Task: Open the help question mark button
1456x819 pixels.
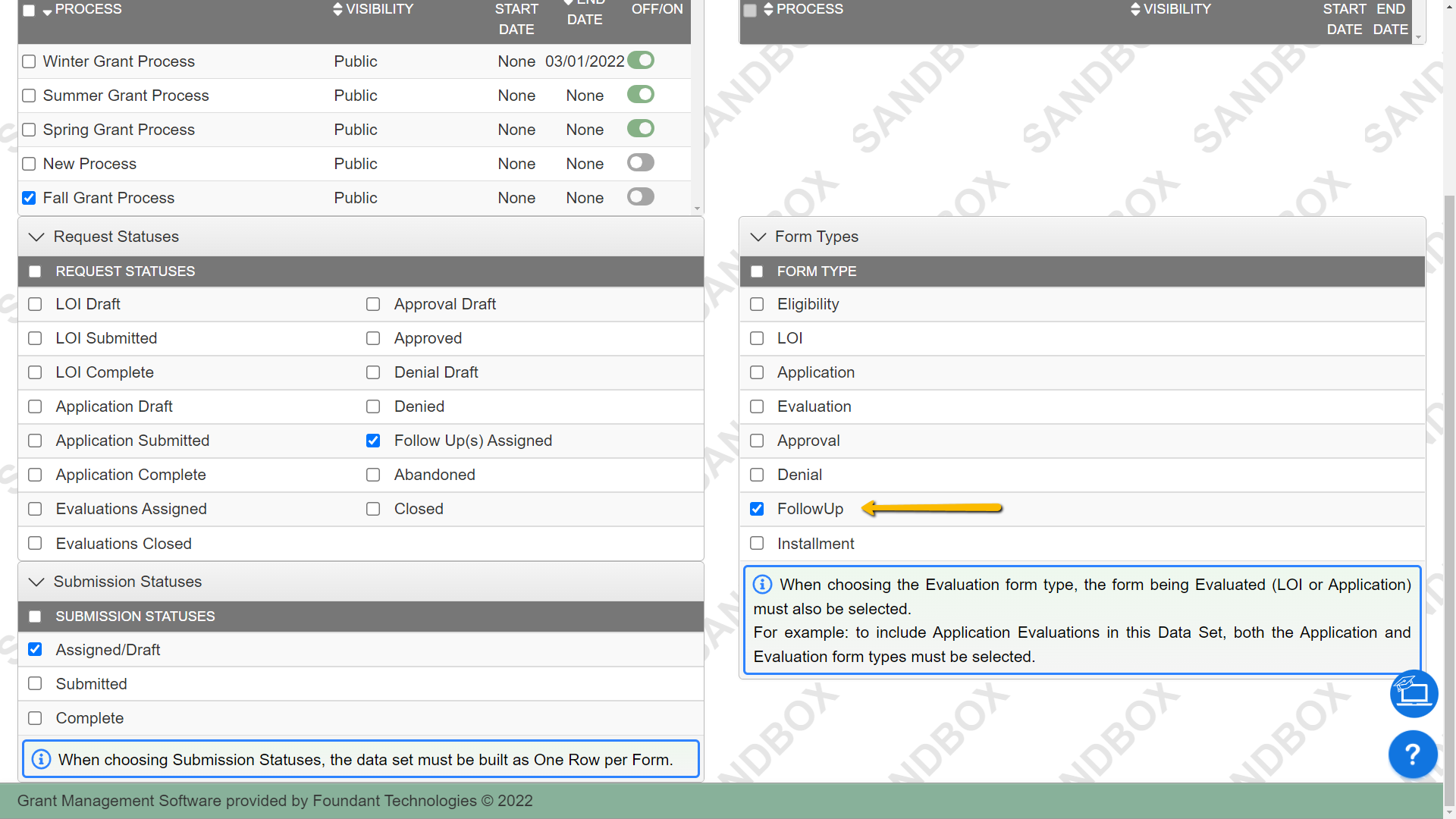Action: tap(1412, 755)
